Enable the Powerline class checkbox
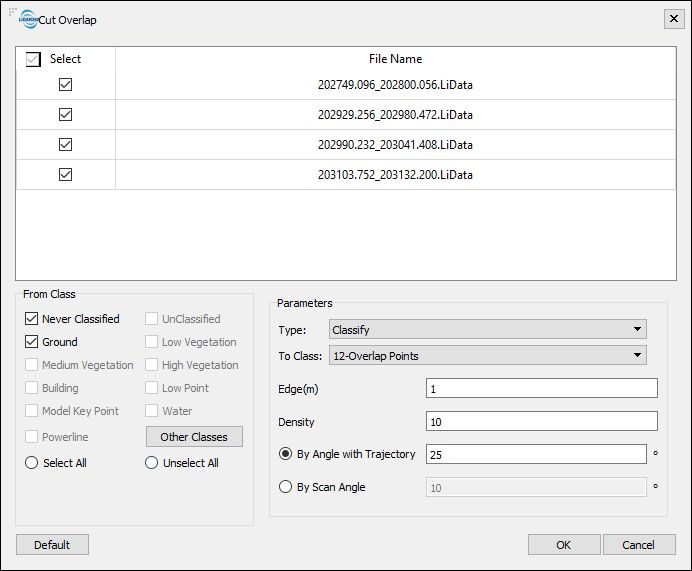 coord(31,436)
